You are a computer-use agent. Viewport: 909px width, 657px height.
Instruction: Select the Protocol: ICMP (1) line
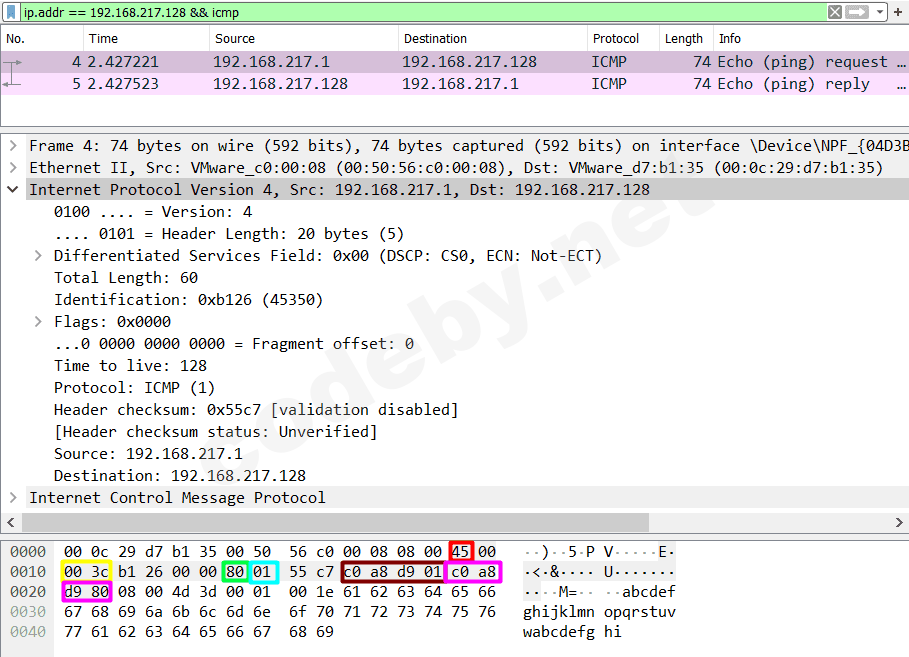134,388
